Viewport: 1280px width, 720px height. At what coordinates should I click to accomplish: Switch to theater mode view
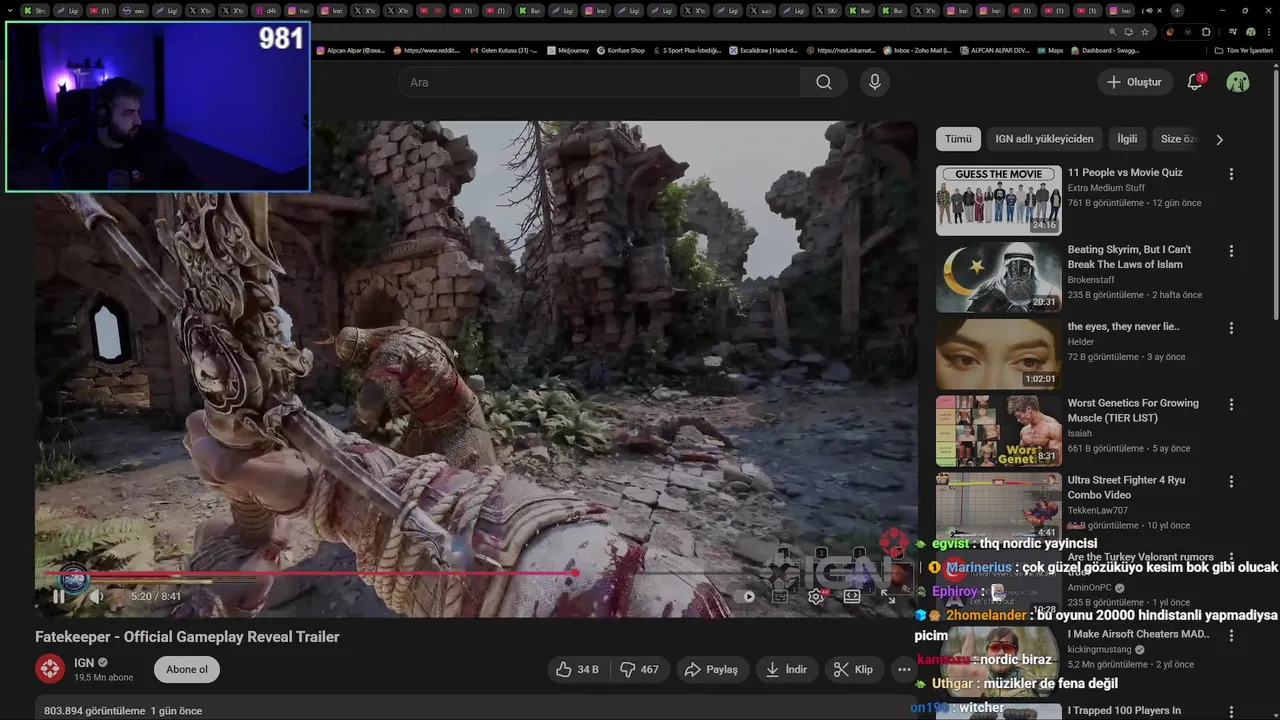point(852,596)
